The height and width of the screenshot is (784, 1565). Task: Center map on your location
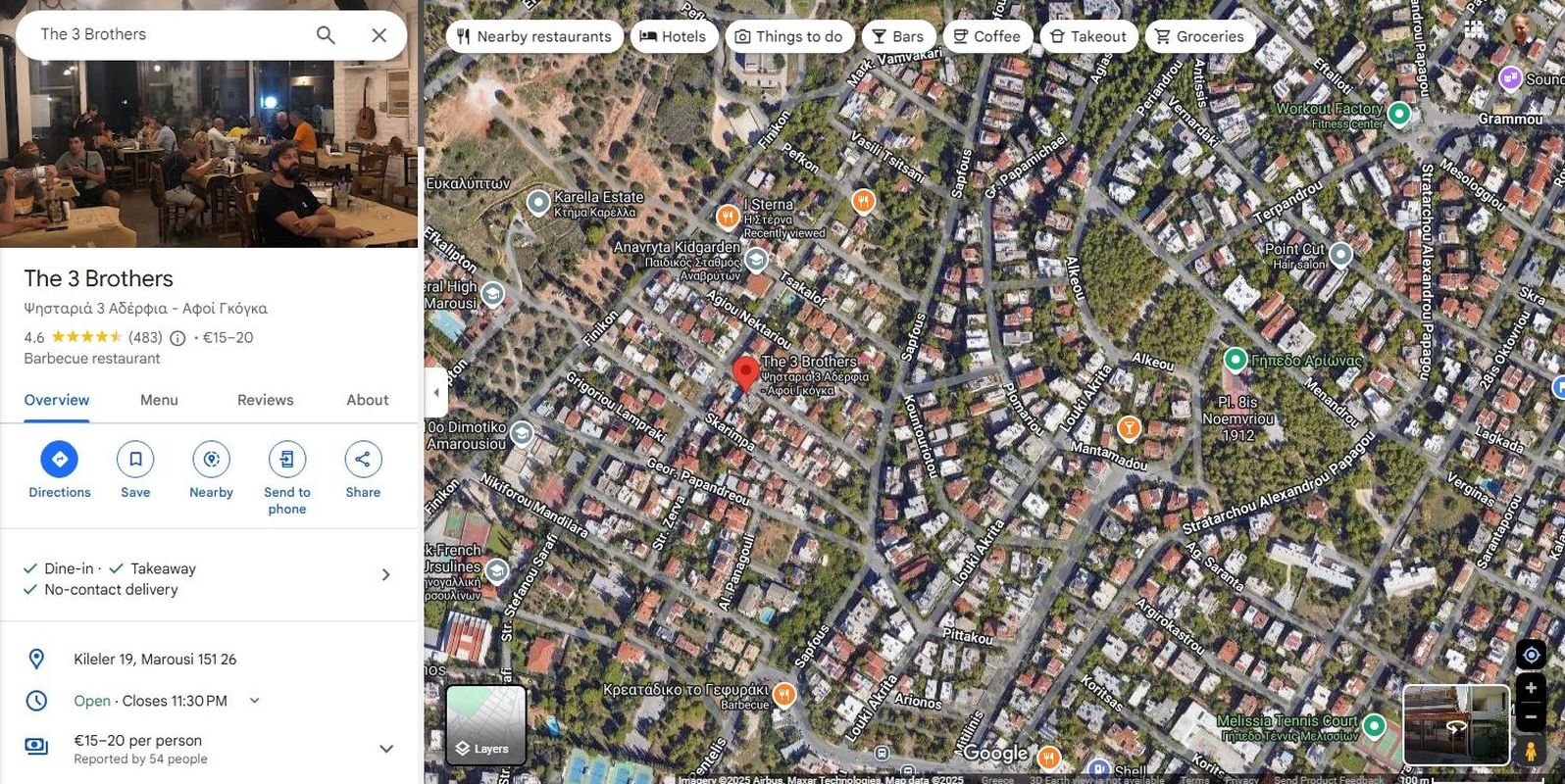point(1531,654)
